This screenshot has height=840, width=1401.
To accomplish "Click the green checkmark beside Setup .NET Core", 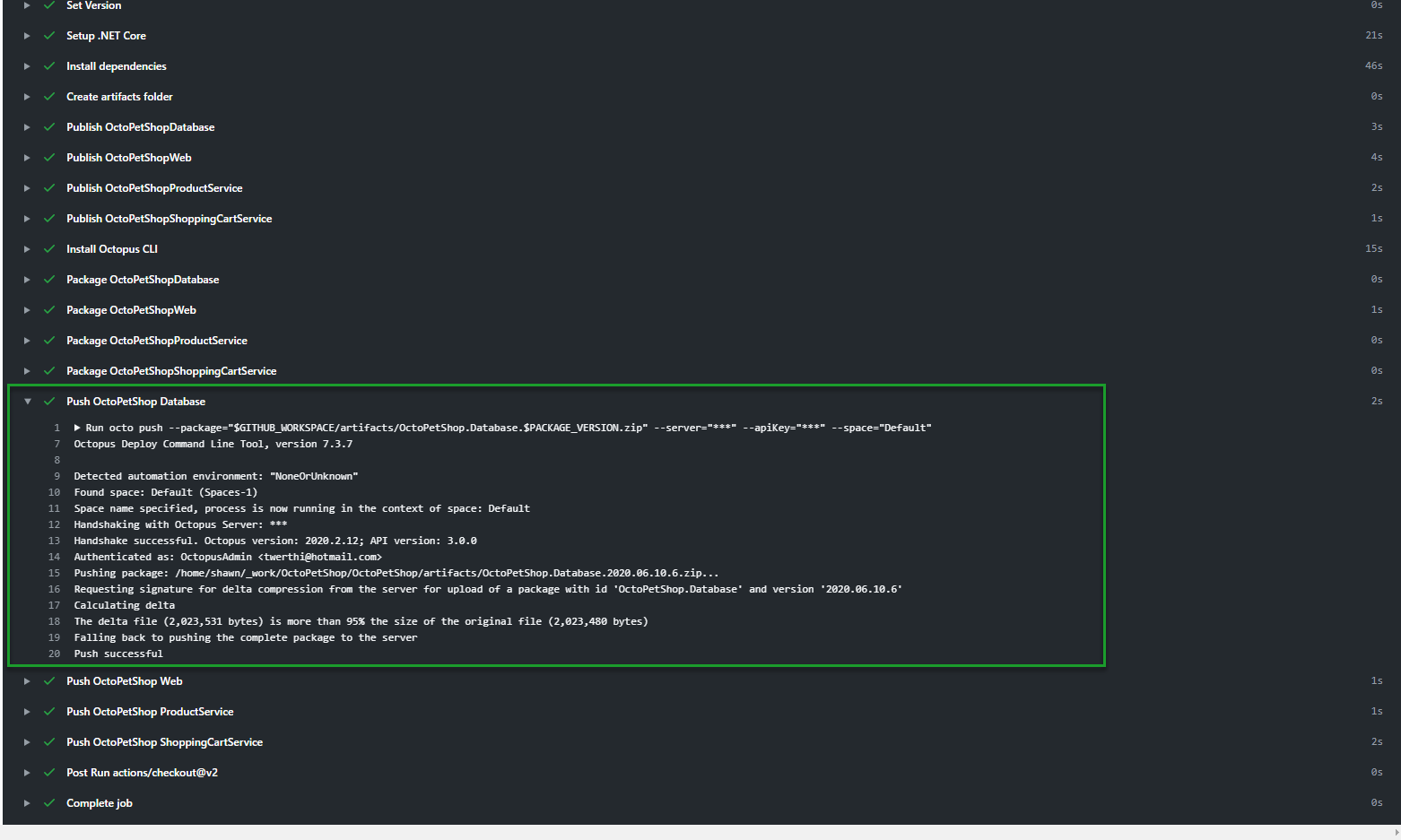I will tap(49, 36).
